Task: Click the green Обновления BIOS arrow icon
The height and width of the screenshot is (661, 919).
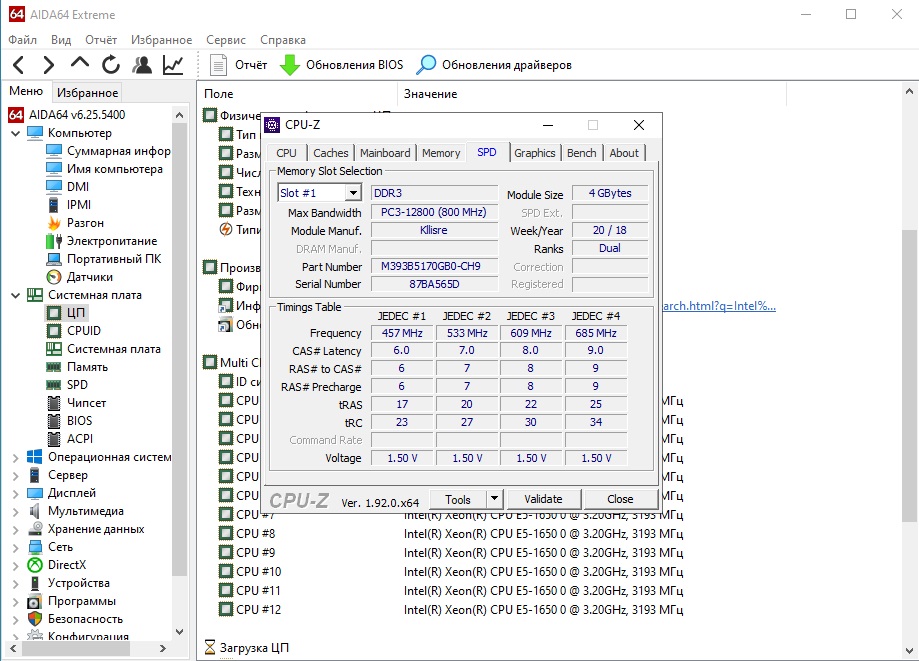Action: (290, 65)
